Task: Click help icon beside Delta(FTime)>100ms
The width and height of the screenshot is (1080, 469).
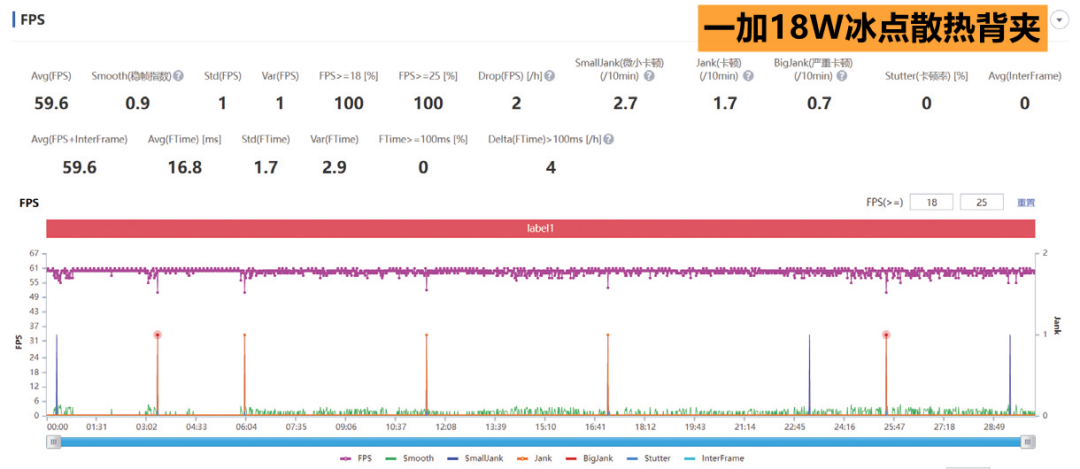Action: [609, 139]
